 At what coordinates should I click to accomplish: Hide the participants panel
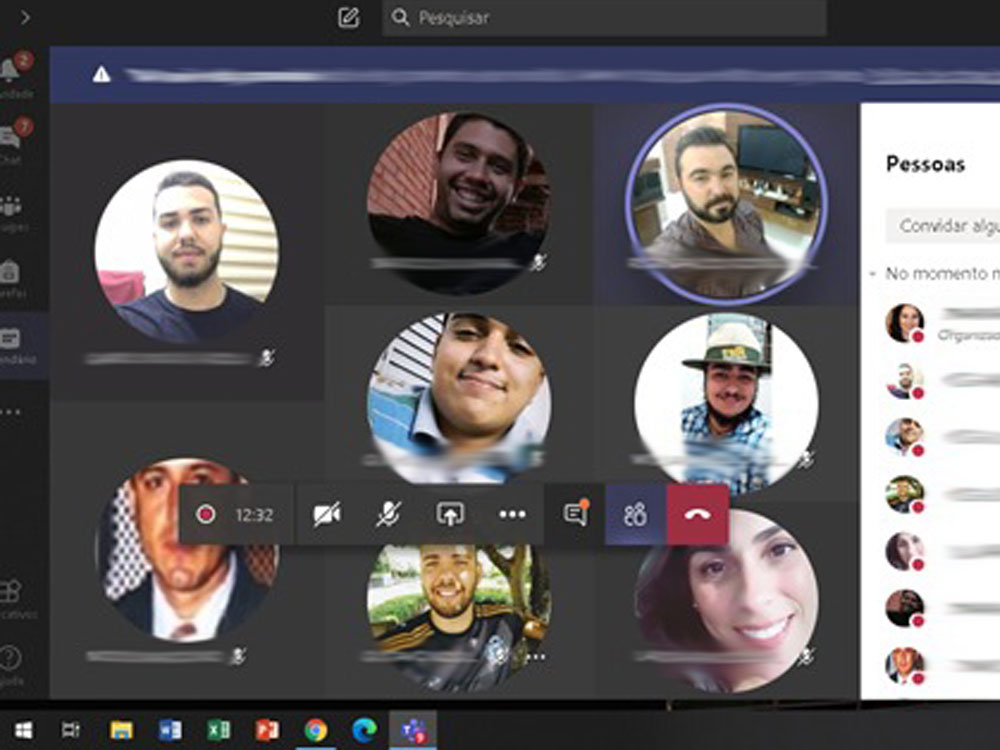click(x=635, y=514)
